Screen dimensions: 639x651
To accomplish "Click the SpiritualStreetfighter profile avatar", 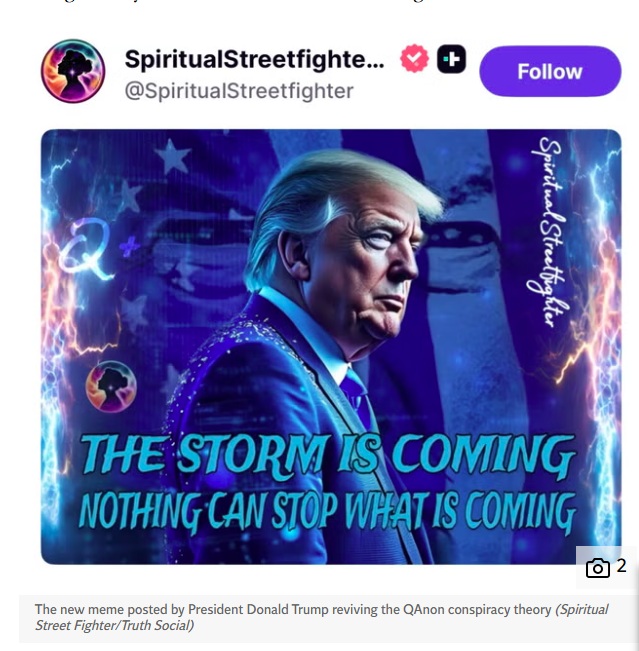I will 73,71.
